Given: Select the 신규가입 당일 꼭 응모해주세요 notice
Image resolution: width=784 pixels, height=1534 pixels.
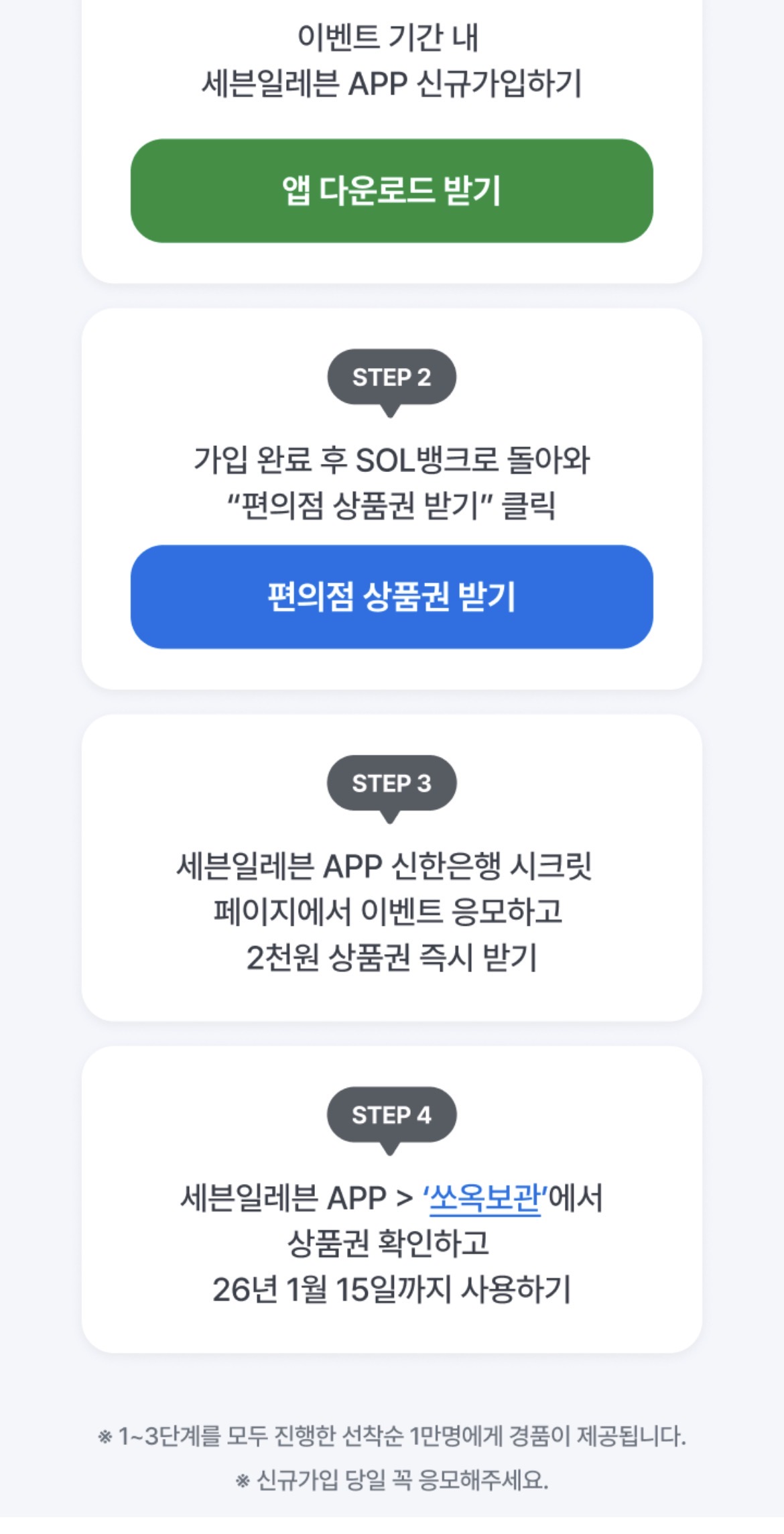Looking at the screenshot, I should pos(402,1480).
